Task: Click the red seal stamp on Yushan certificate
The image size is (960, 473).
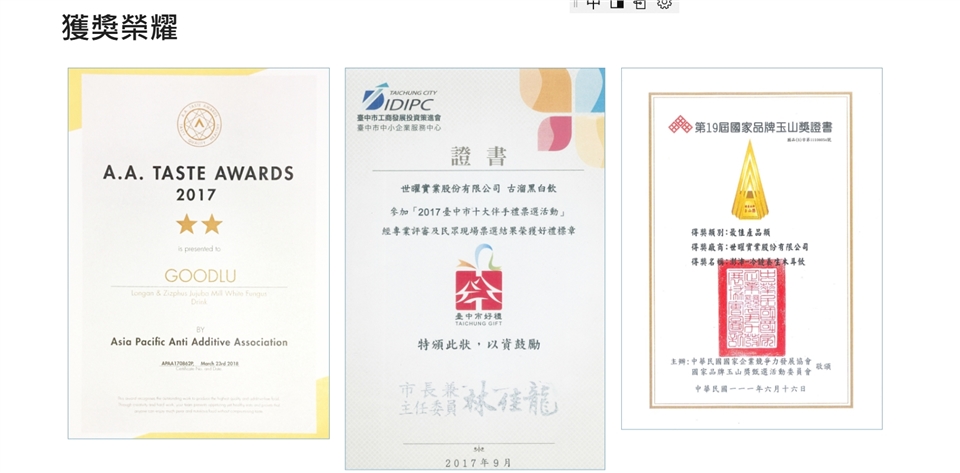Action: [751, 309]
